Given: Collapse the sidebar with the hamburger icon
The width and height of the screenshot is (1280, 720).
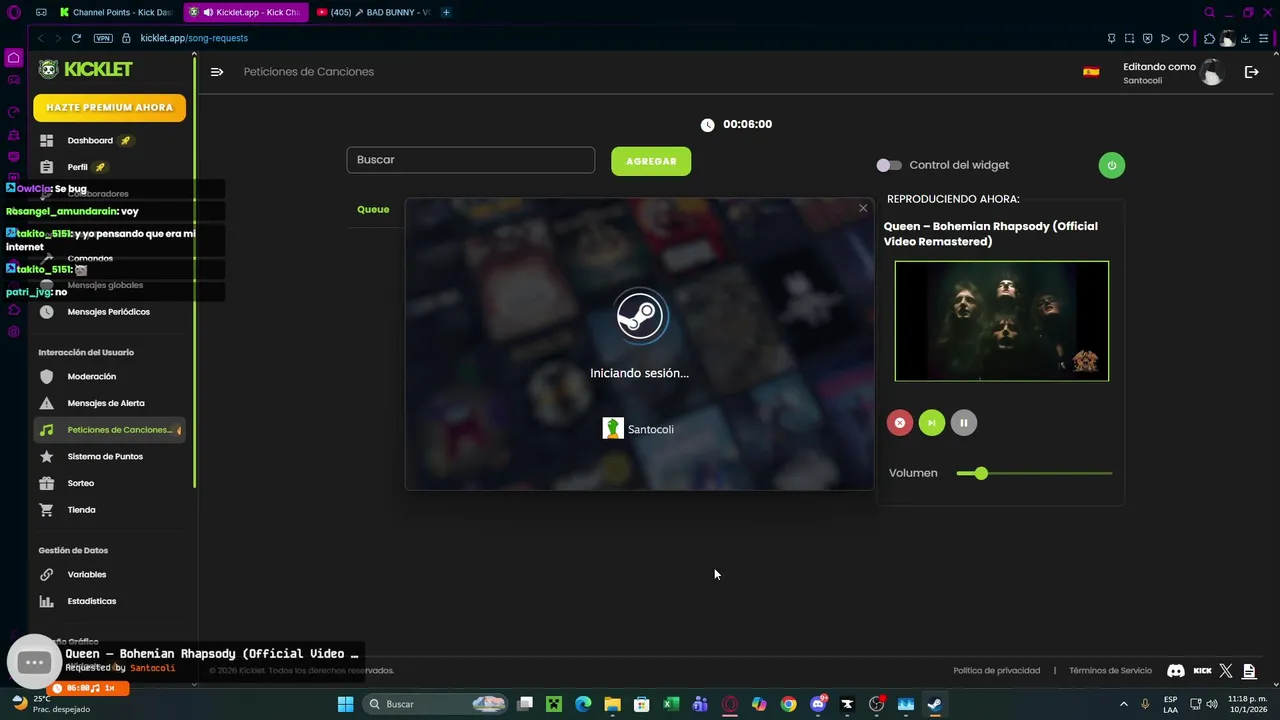Looking at the screenshot, I should (217, 72).
